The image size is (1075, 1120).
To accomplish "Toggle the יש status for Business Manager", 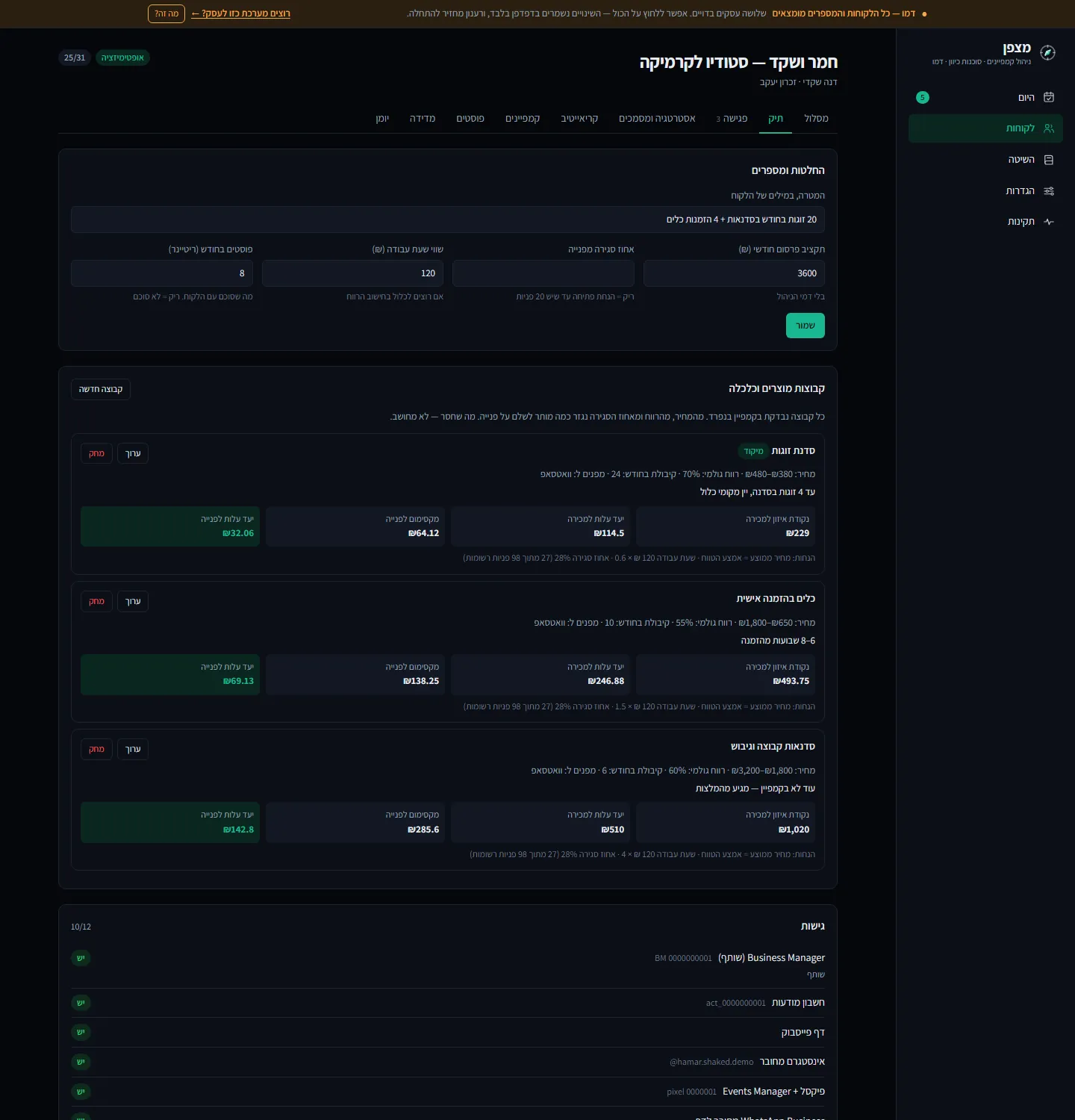I will pos(81,958).
